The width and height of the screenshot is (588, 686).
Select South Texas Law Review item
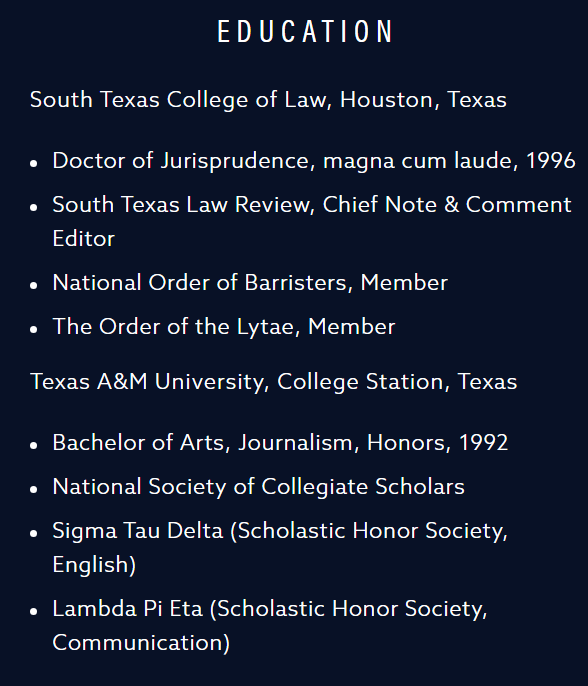click(312, 221)
